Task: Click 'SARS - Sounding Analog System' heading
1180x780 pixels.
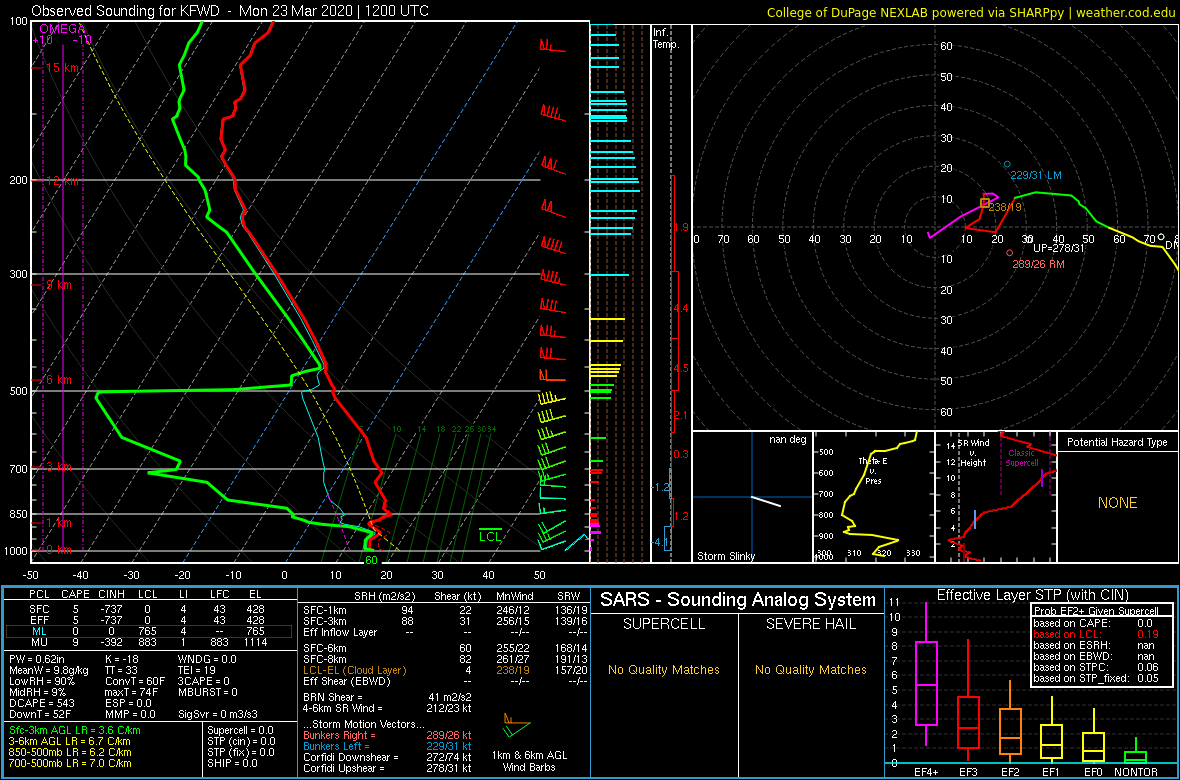Action: [738, 600]
